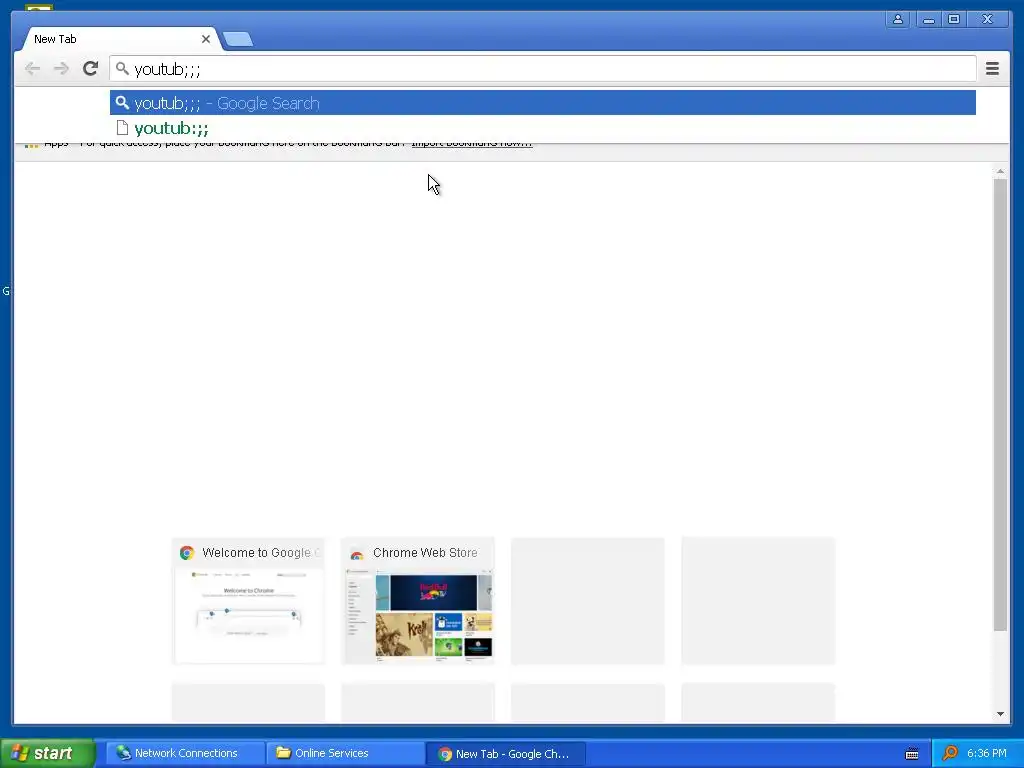Restore down the Chrome window
Image resolution: width=1024 pixels, height=768 pixels.
pos(953,20)
